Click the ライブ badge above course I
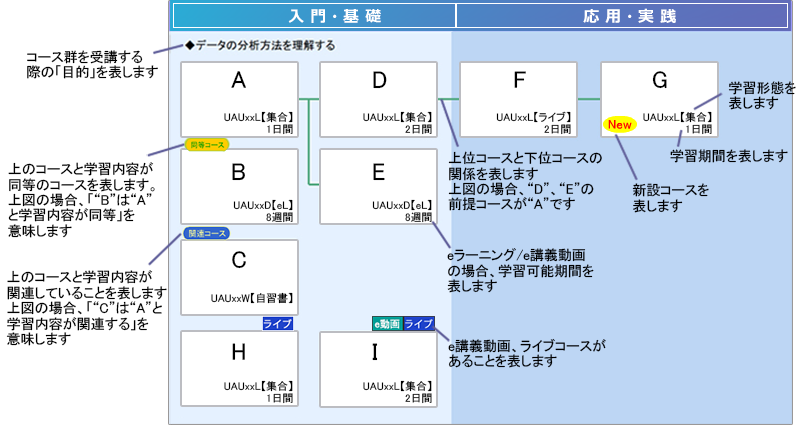The image size is (800, 441). (419, 324)
